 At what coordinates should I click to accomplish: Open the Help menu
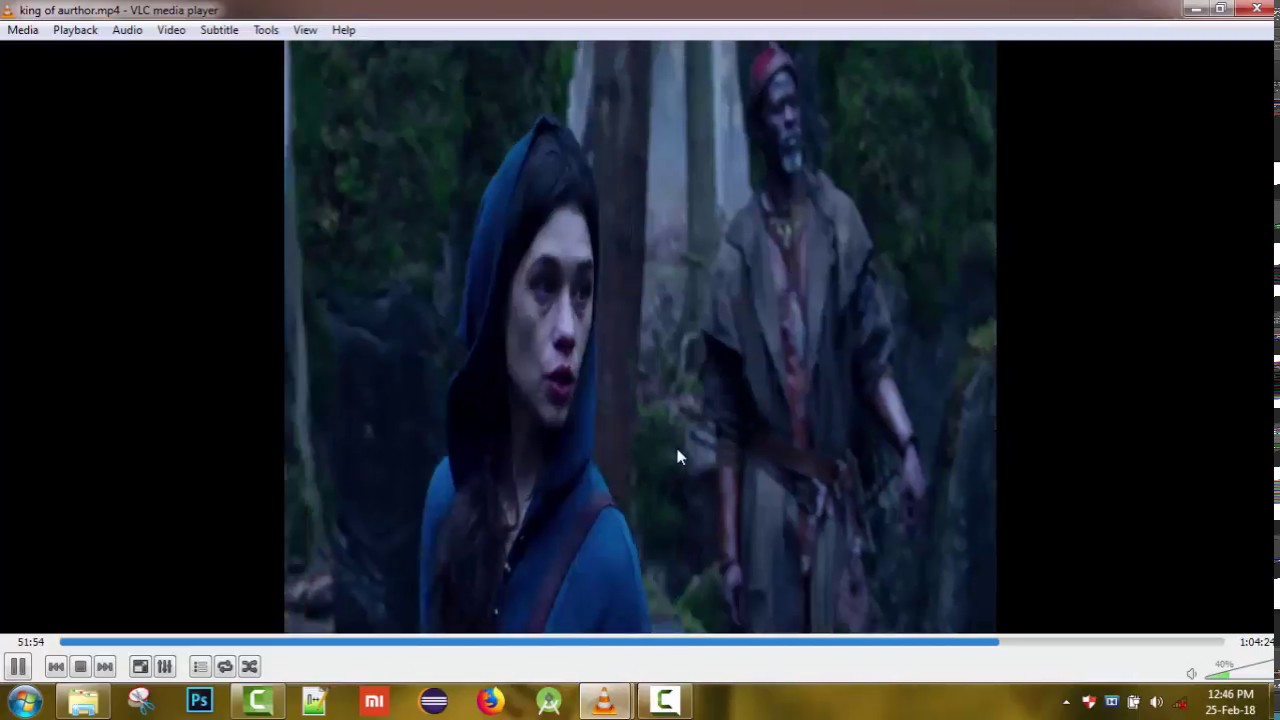click(x=343, y=30)
